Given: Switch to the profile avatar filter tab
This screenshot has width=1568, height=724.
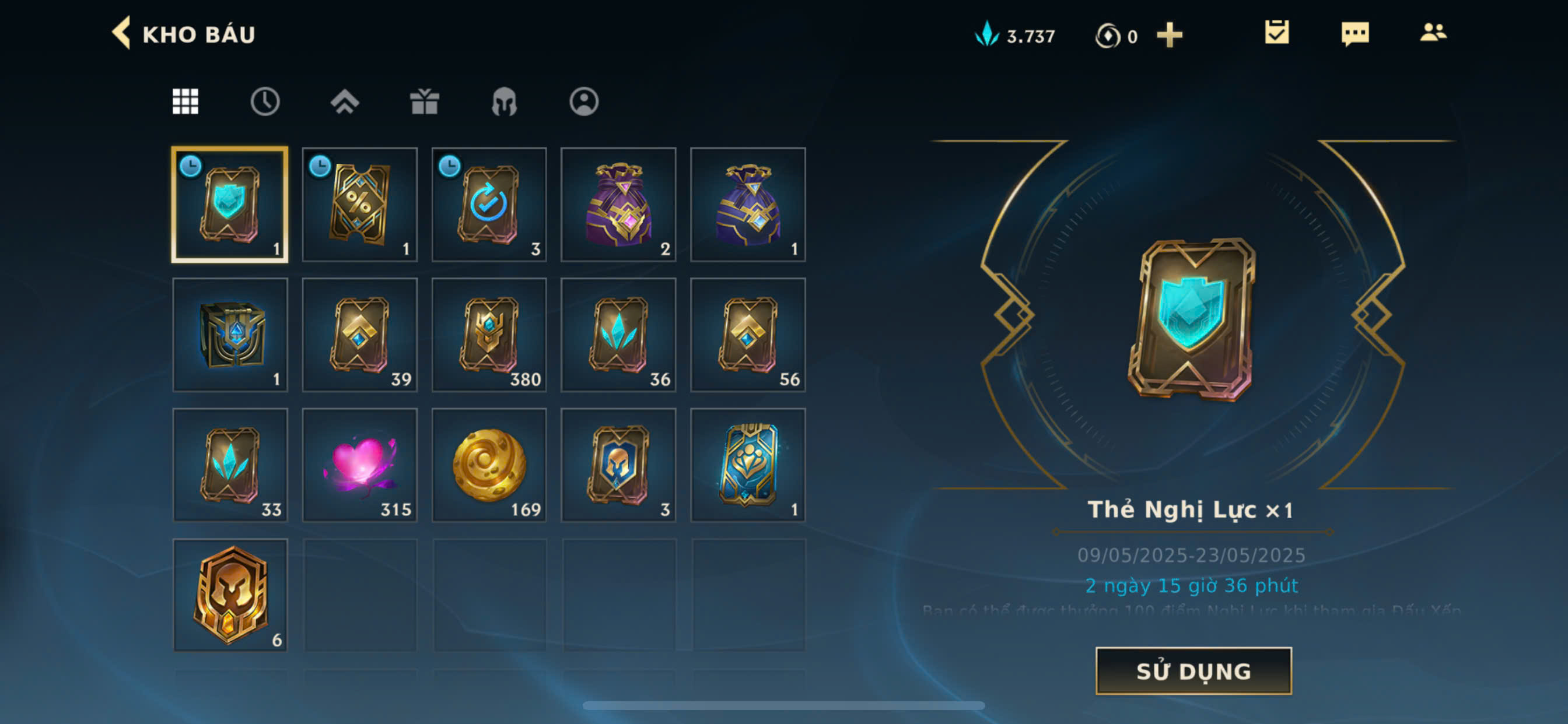Looking at the screenshot, I should [584, 101].
